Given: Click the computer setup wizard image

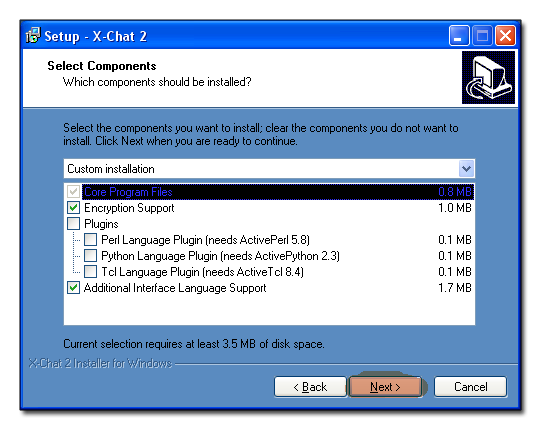Looking at the screenshot, I should [x=488, y=77].
